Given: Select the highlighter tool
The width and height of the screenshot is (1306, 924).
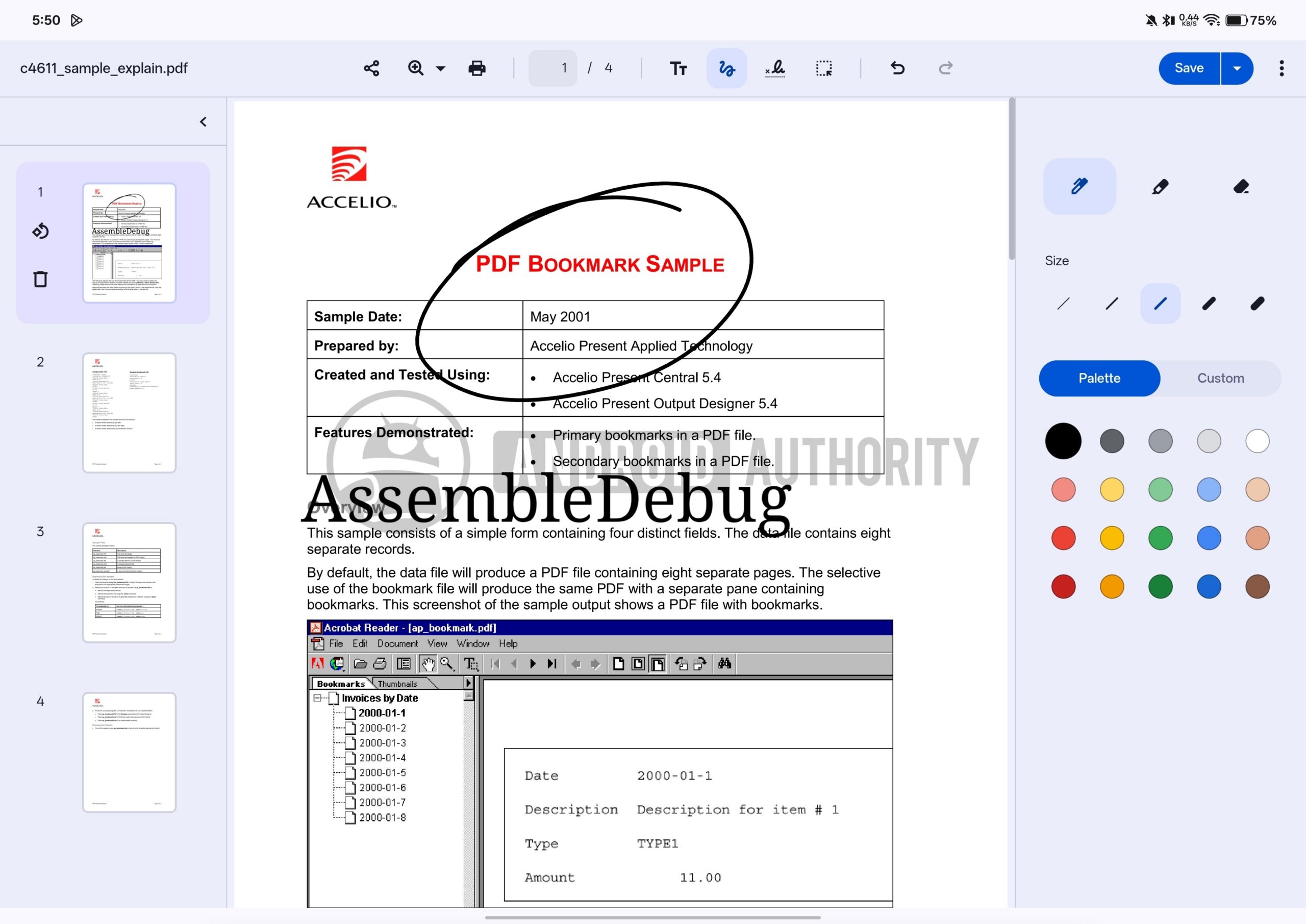Looking at the screenshot, I should [1160, 186].
